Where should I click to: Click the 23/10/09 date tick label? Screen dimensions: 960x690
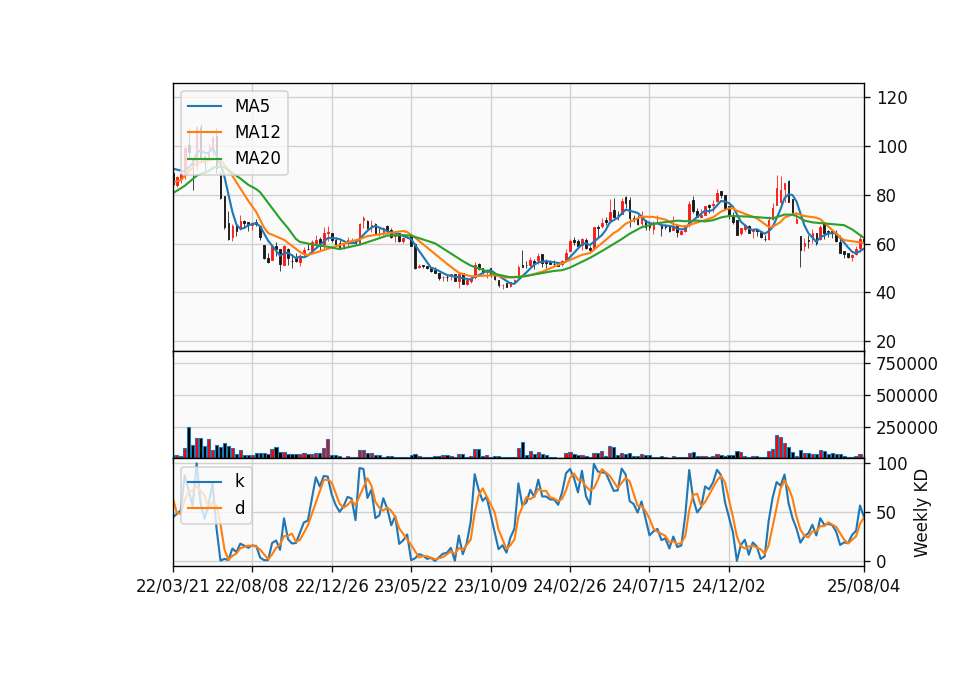point(490,586)
